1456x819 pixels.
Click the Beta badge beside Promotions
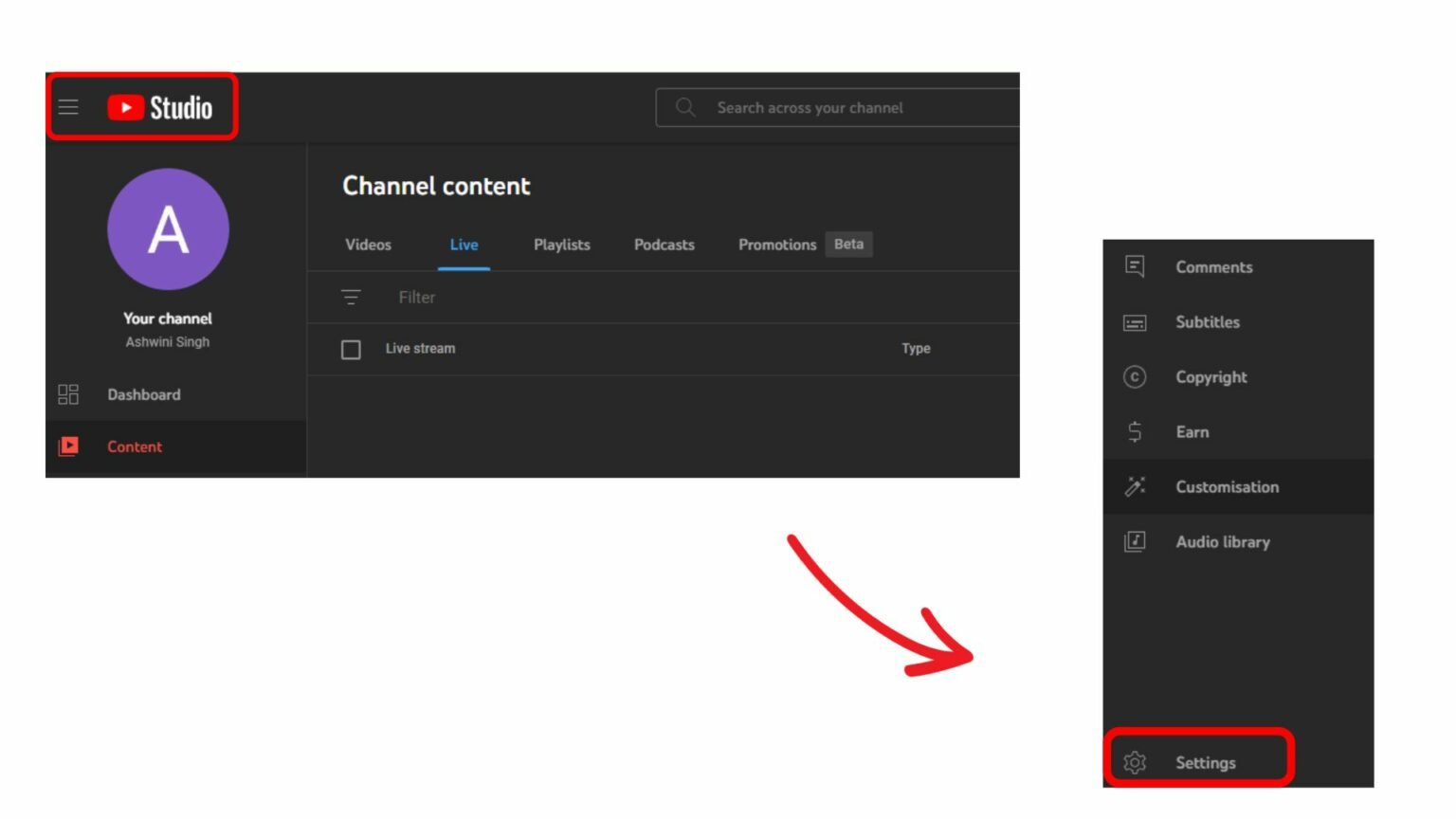(848, 245)
